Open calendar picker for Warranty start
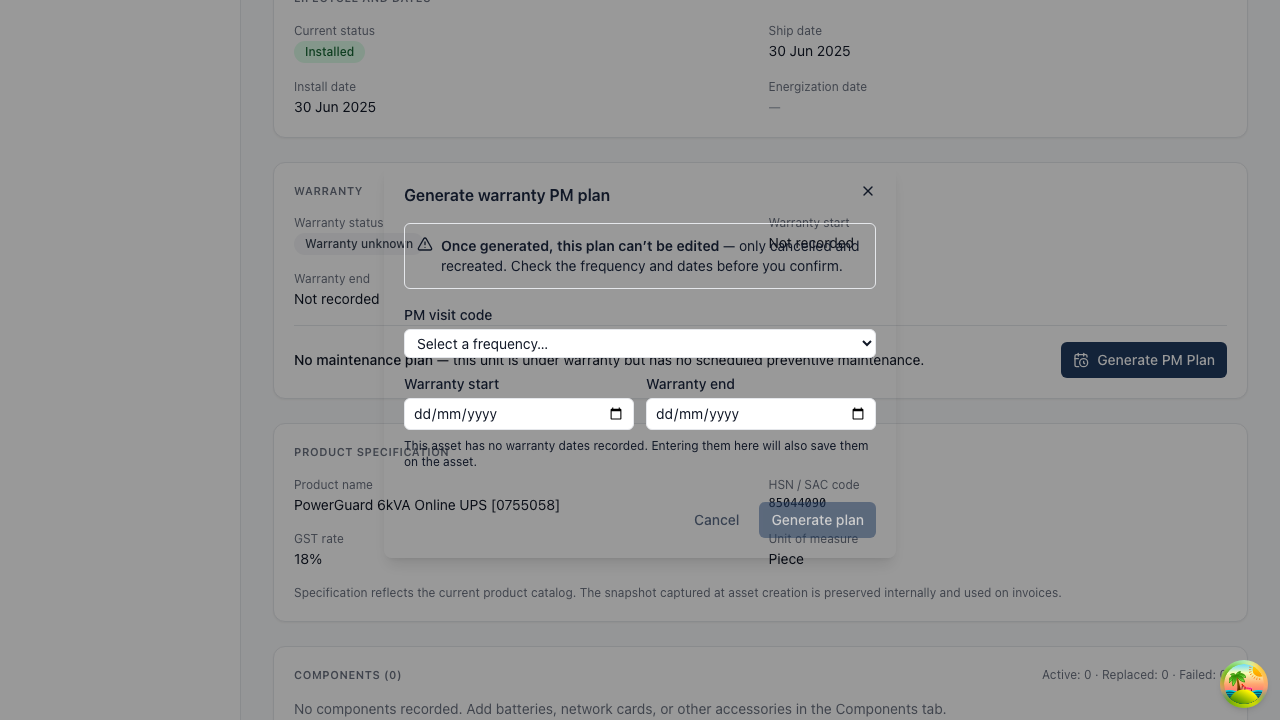 [616, 414]
